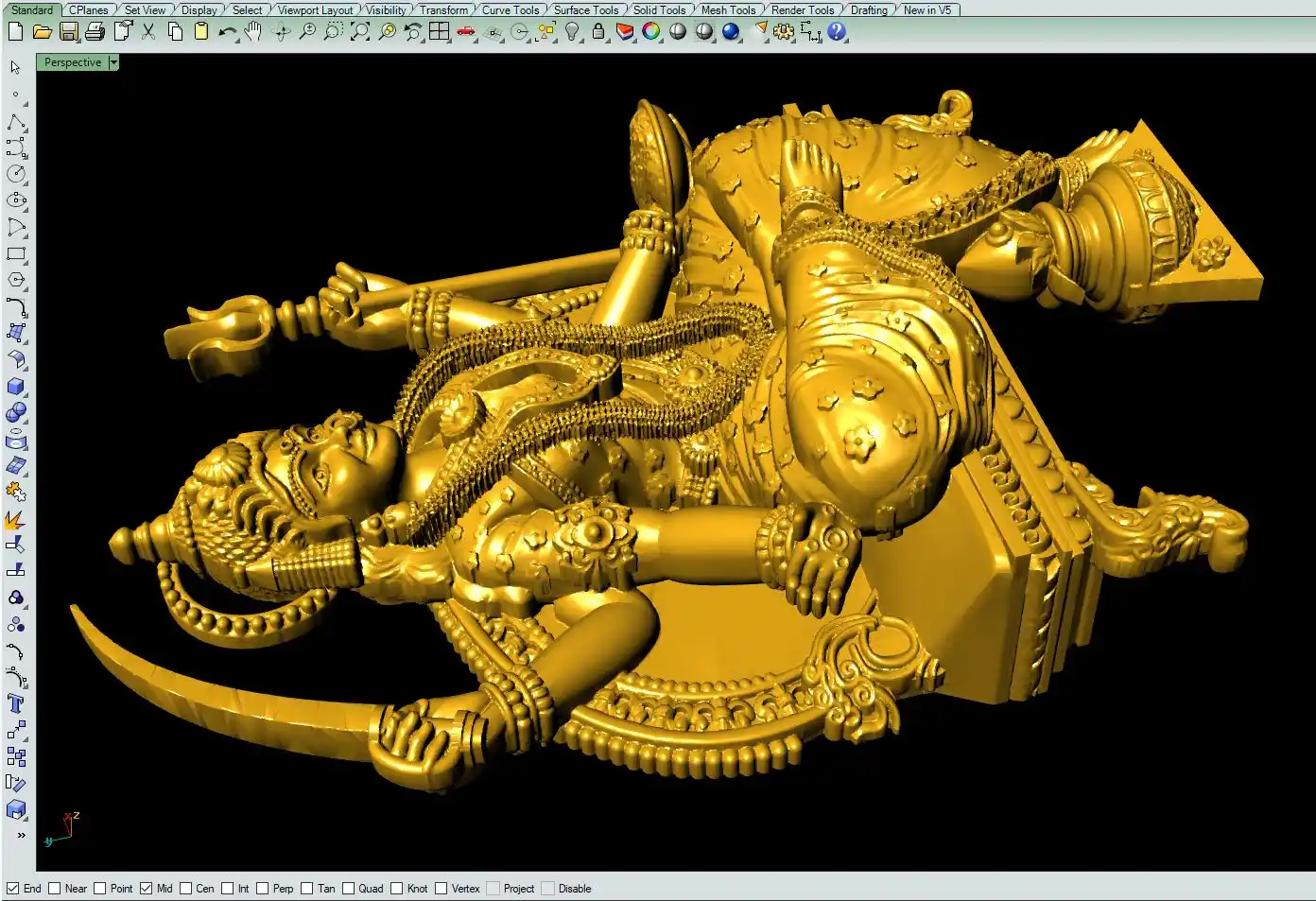Click the Help question mark button
Viewport: 1316px width, 901px height.
tap(837, 32)
